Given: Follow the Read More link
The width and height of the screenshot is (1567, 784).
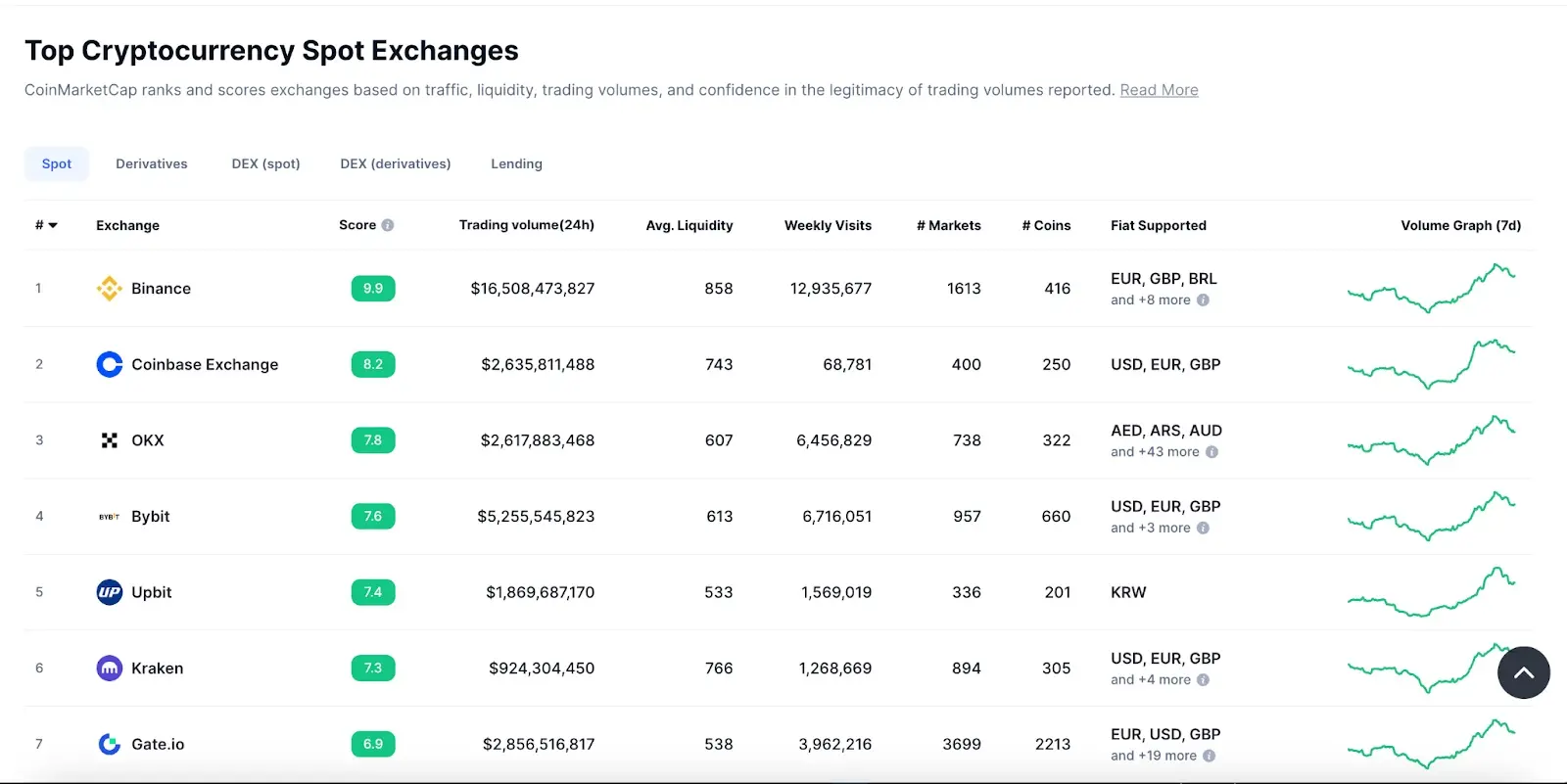Looking at the screenshot, I should [x=1159, y=90].
